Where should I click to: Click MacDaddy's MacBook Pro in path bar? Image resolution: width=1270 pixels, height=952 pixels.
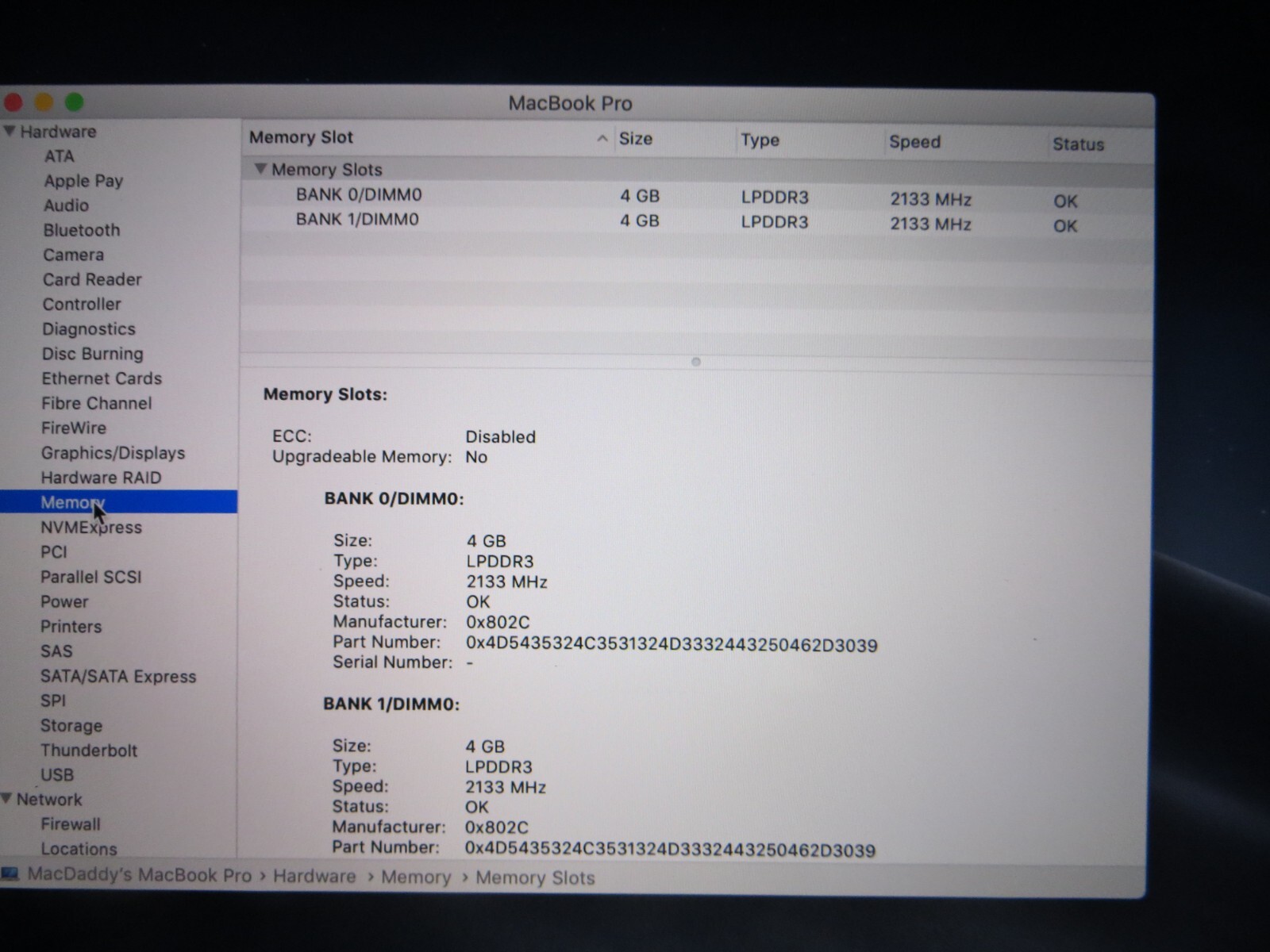[139, 875]
